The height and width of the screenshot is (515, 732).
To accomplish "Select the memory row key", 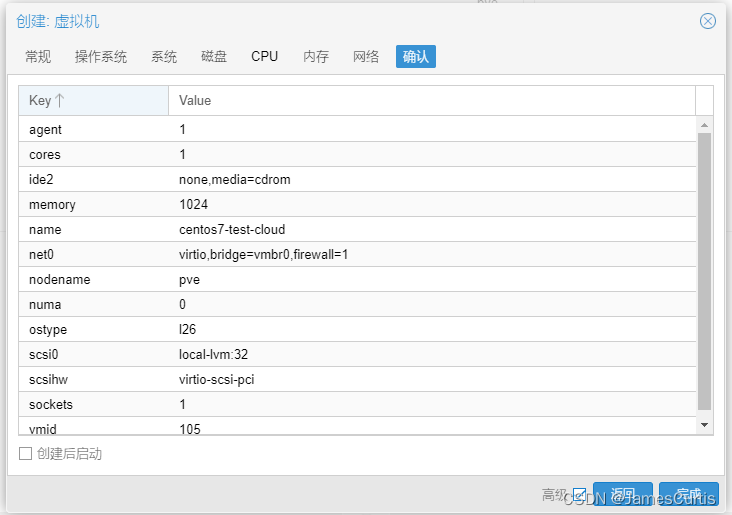I will click(52, 205).
